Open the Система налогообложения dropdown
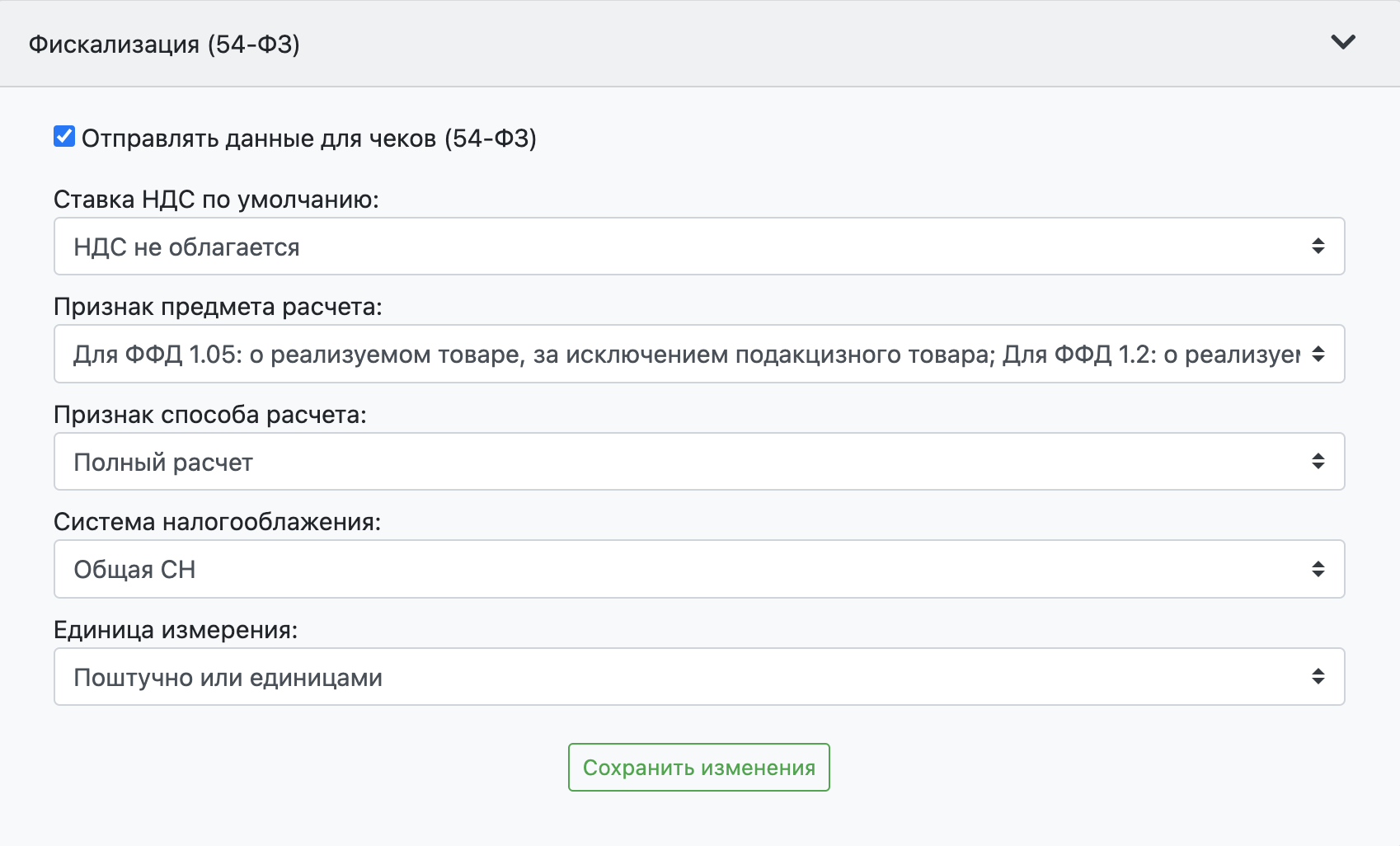Viewport: 1400px width, 846px height. point(699,569)
